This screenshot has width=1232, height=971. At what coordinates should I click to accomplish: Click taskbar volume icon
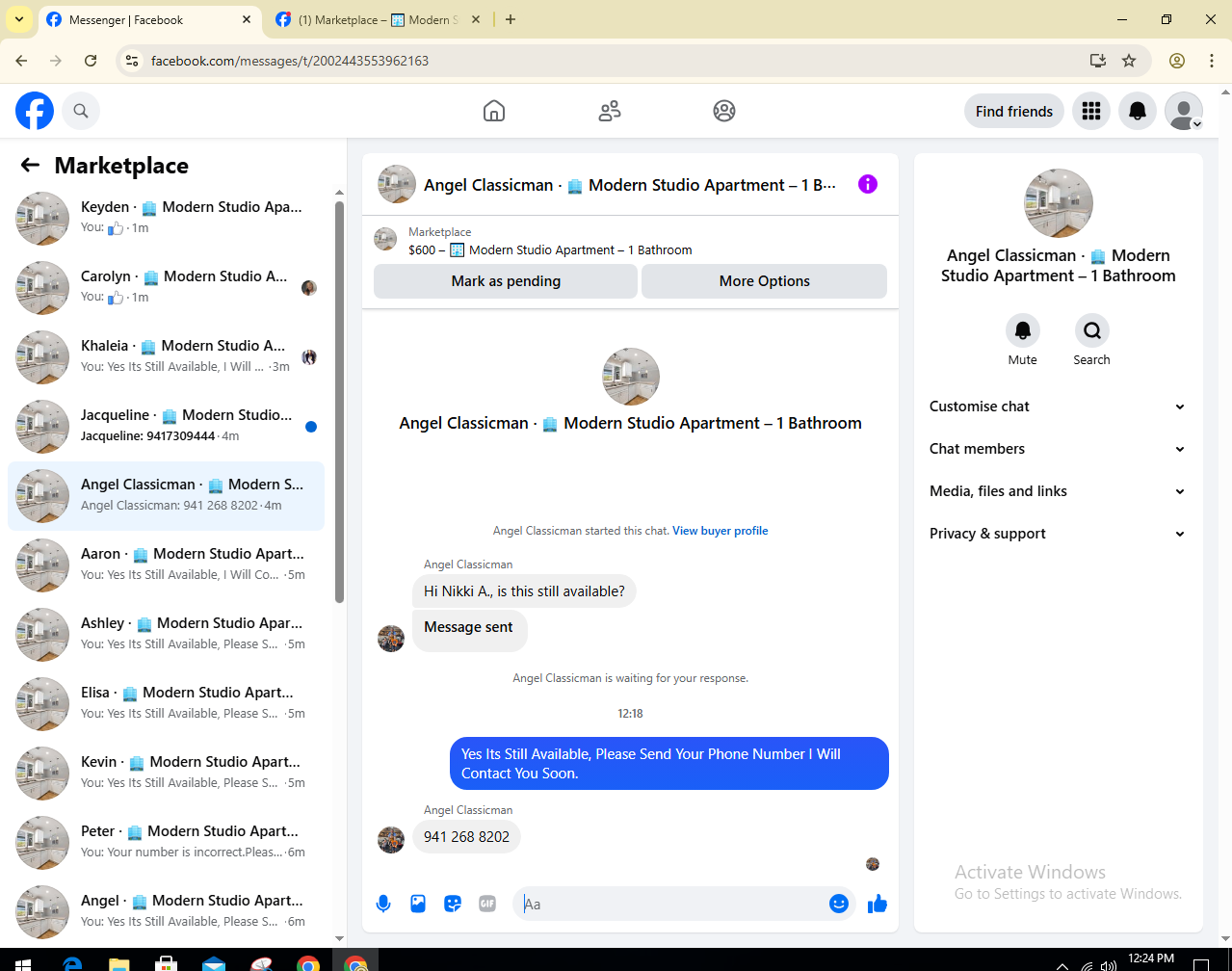coord(1108,964)
